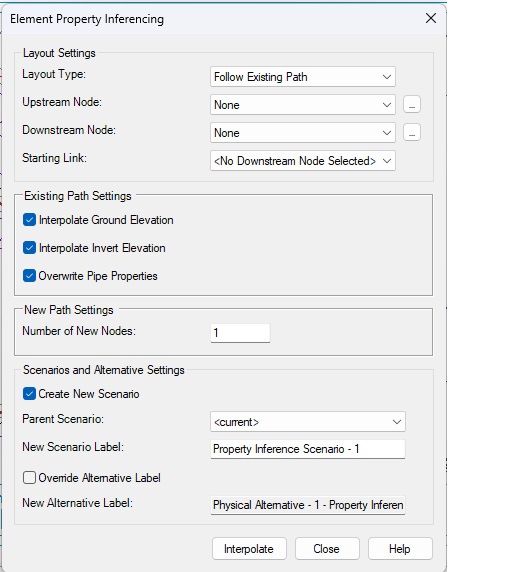The width and height of the screenshot is (511, 572).
Task: Click the Close button
Action: coord(327,549)
